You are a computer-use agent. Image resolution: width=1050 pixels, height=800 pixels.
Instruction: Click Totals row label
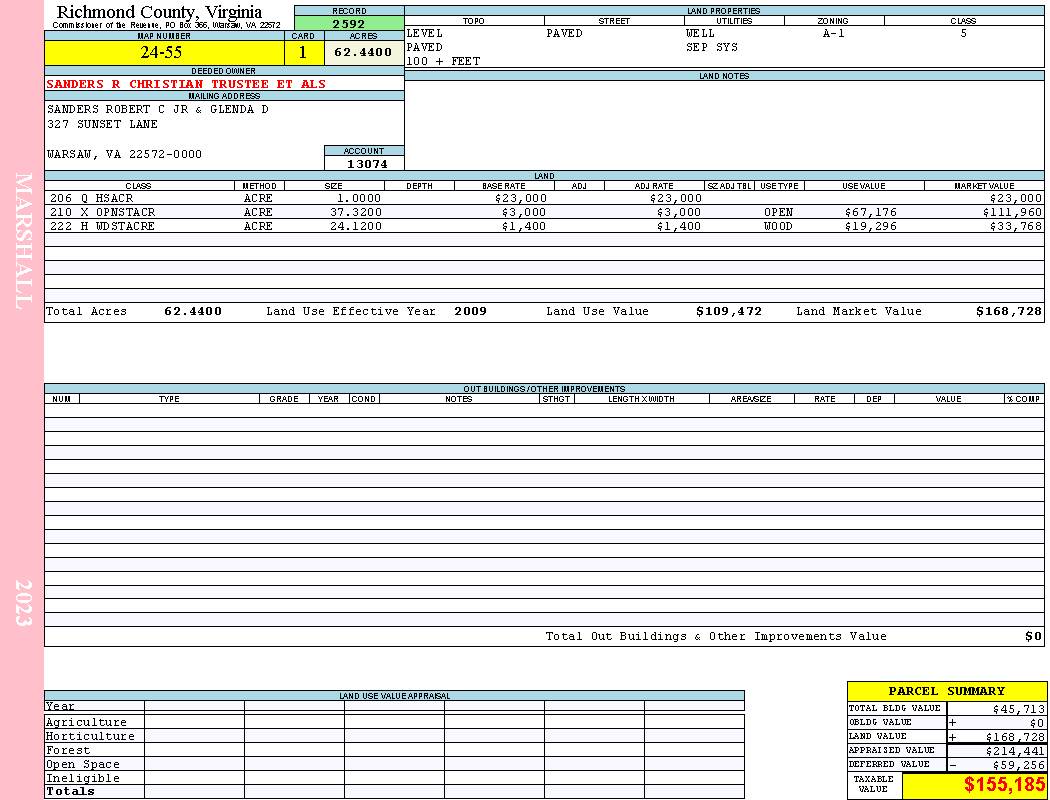[x=70, y=791]
